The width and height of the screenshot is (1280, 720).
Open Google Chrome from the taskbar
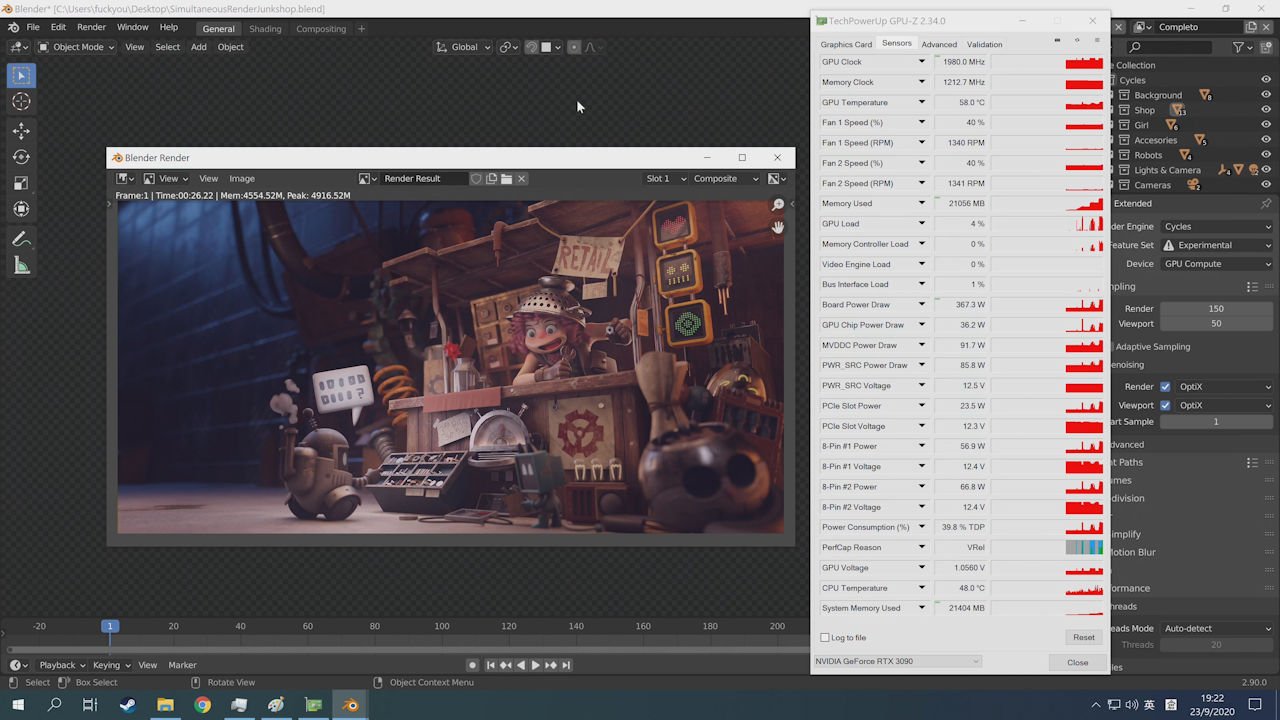tap(202, 705)
